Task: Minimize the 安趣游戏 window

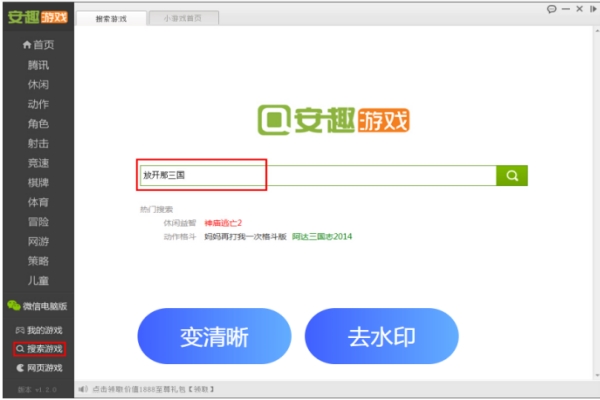Action: coord(566,9)
